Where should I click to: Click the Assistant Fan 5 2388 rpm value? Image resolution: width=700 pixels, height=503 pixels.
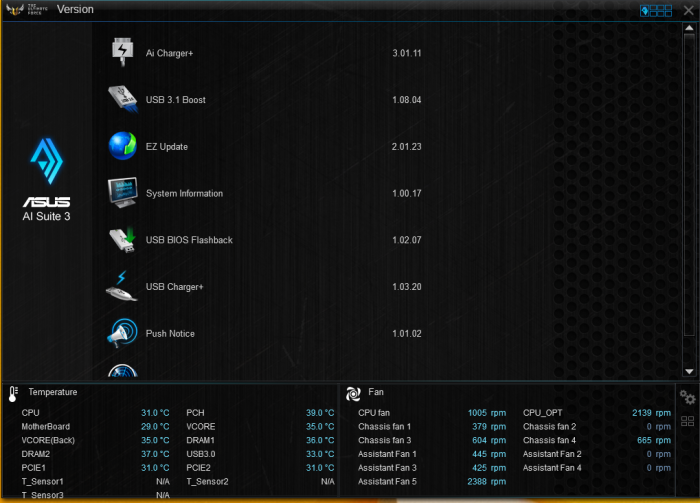(x=487, y=482)
